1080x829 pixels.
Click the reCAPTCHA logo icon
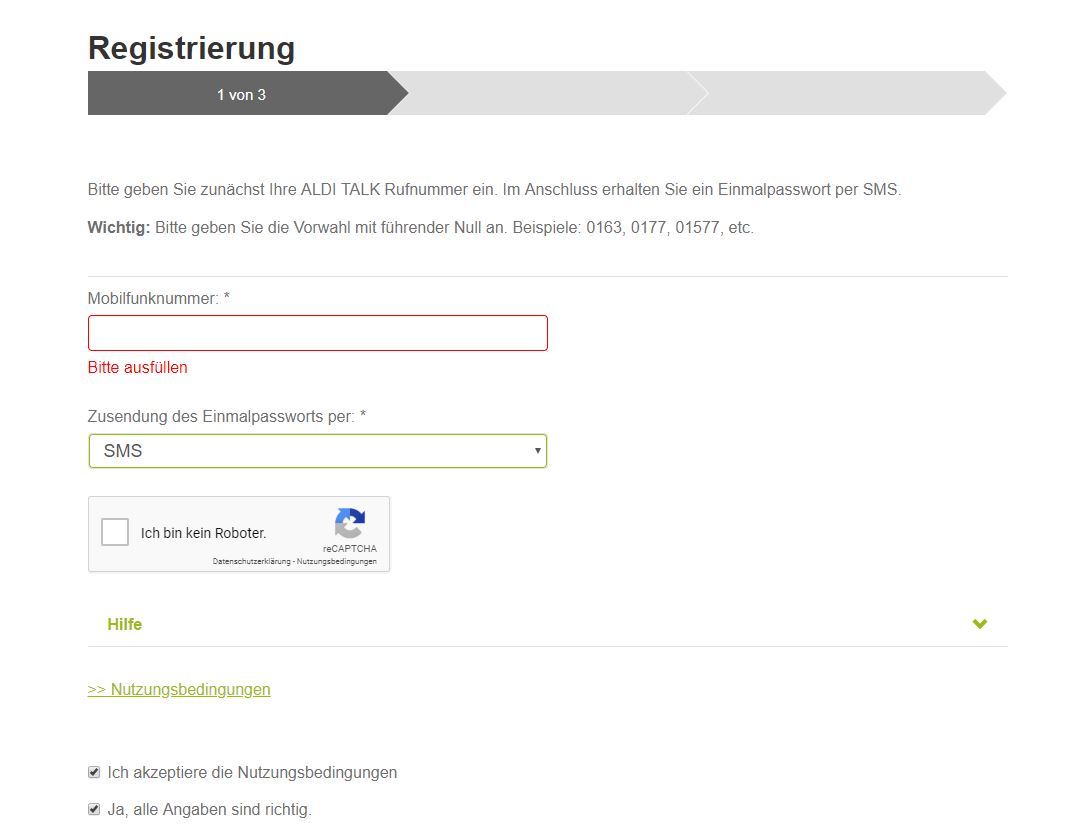(350, 524)
